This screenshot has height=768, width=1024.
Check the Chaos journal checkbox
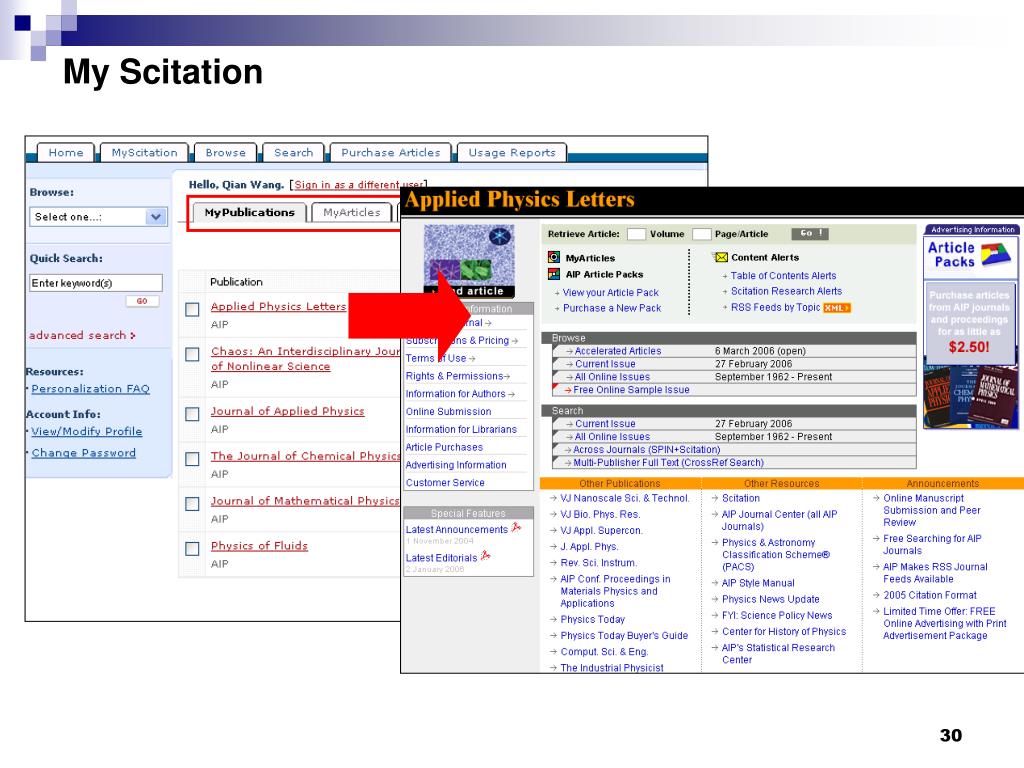coord(192,354)
